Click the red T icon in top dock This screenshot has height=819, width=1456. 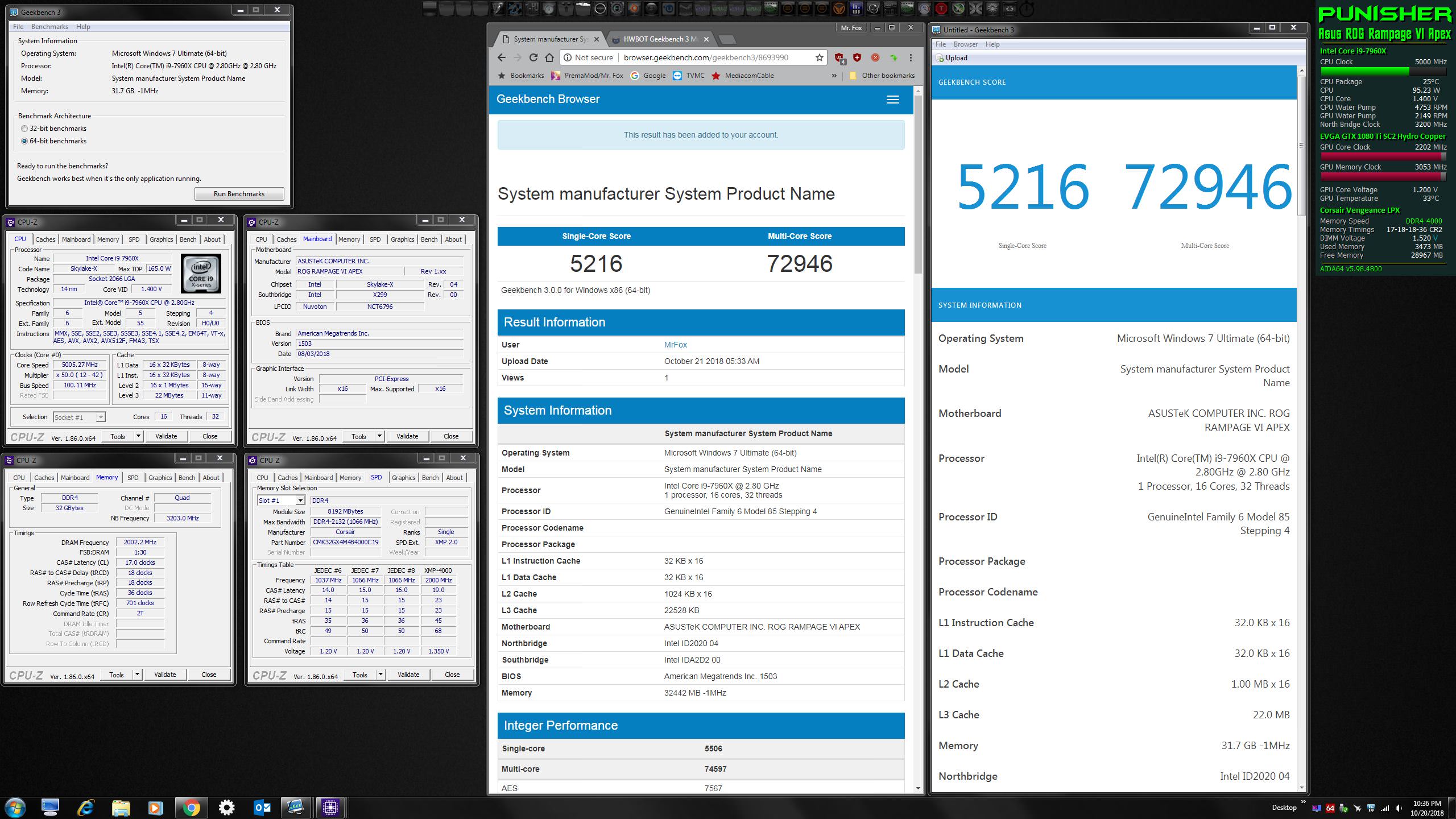click(x=941, y=9)
